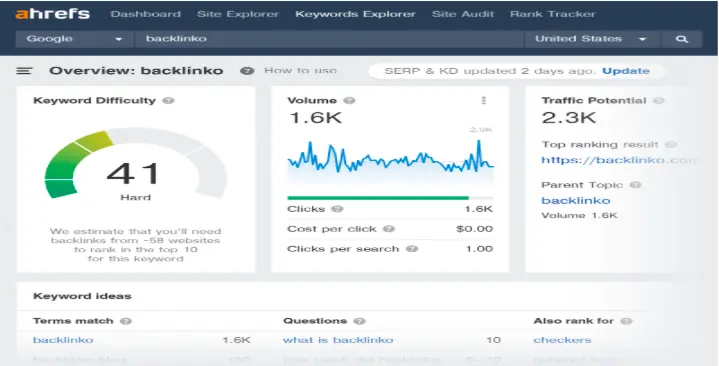Click the 2.3K Traffic Potential value

[x=569, y=118]
